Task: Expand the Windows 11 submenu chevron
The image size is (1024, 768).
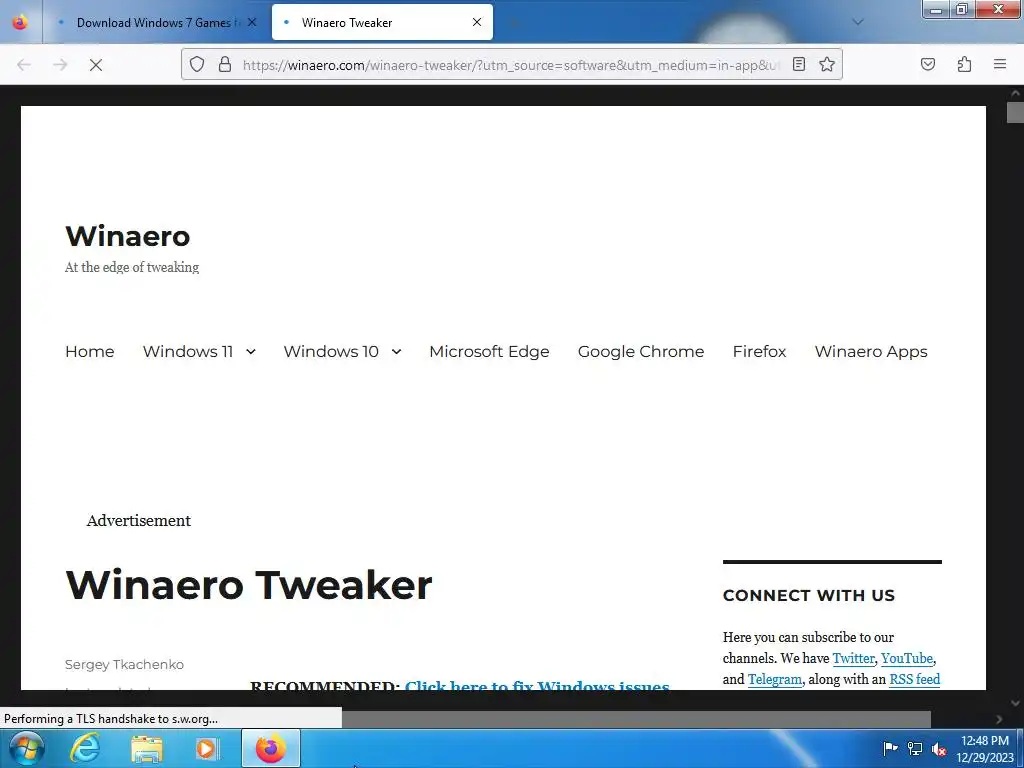Action: [251, 352]
